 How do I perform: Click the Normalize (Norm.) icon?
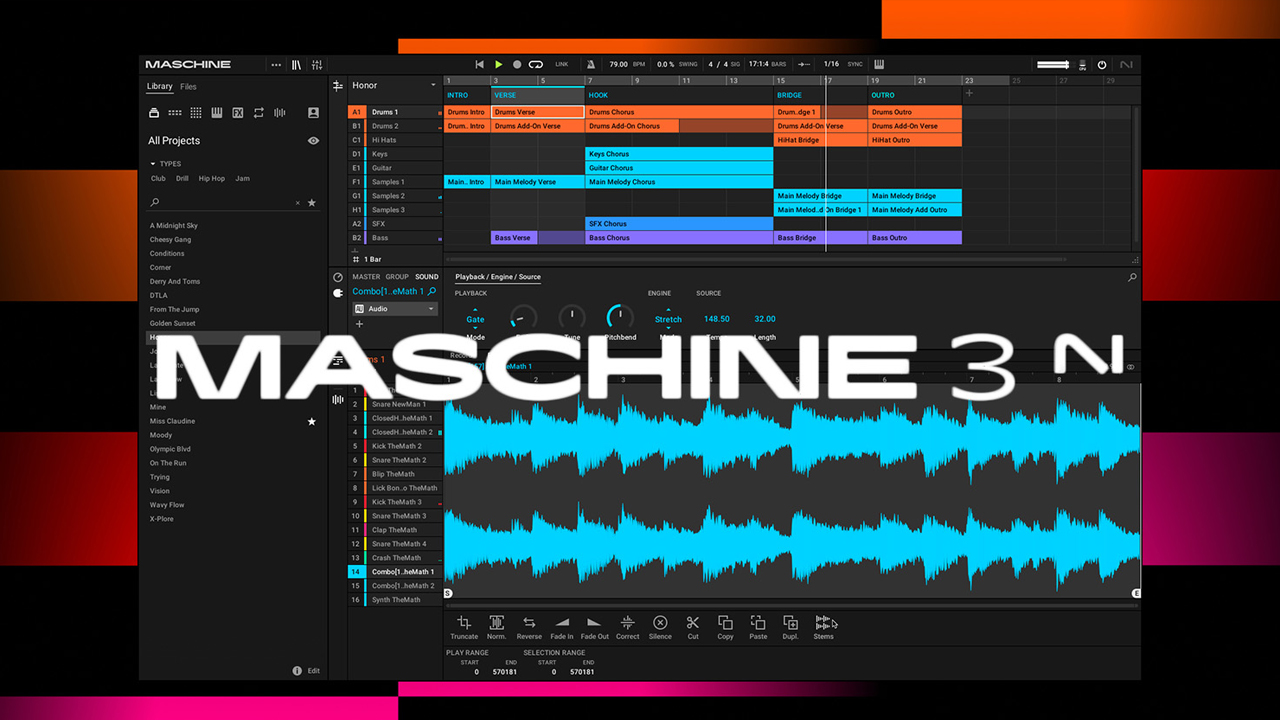click(x=496, y=623)
